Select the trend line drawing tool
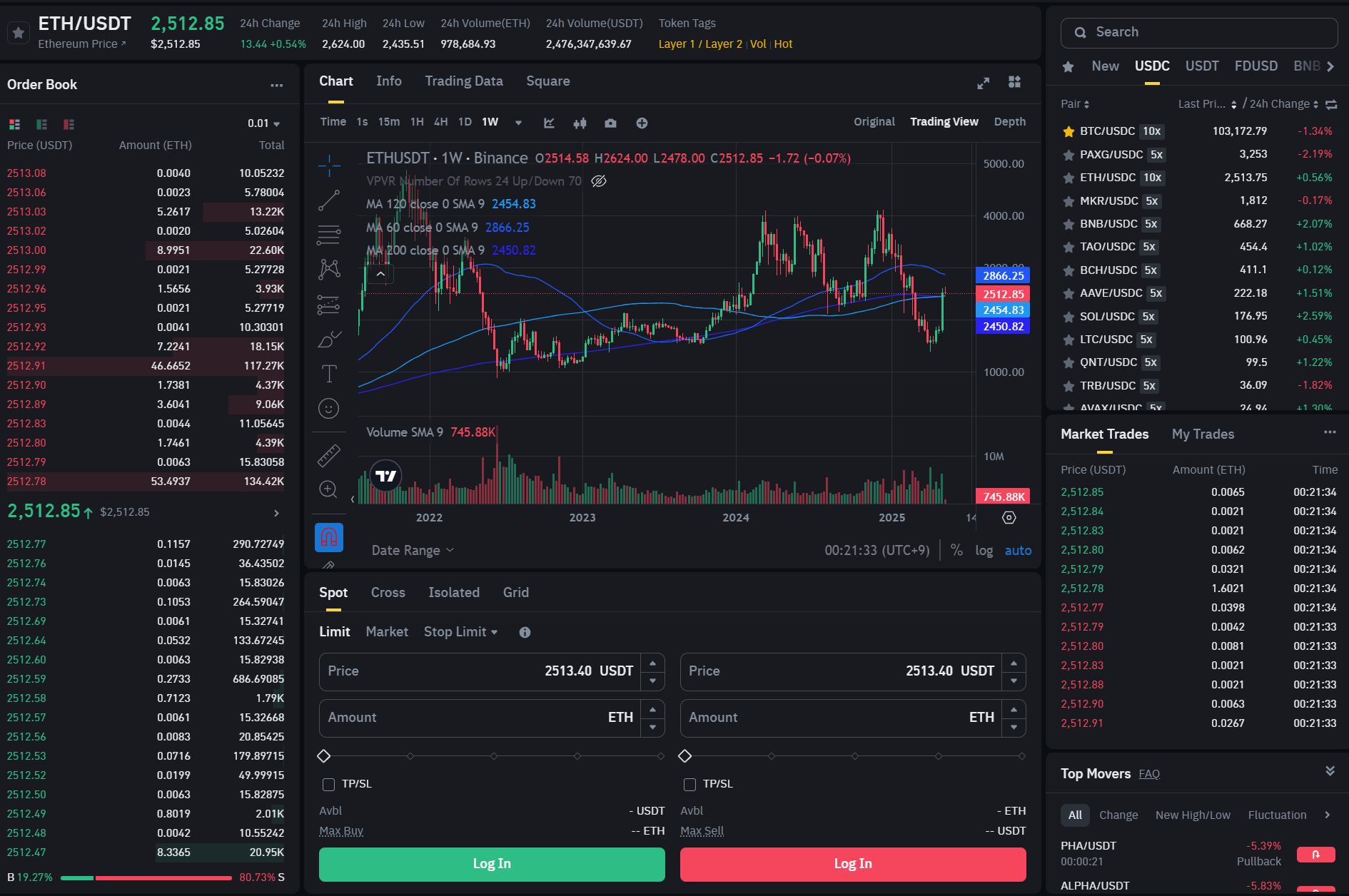The image size is (1349, 896). (329, 200)
